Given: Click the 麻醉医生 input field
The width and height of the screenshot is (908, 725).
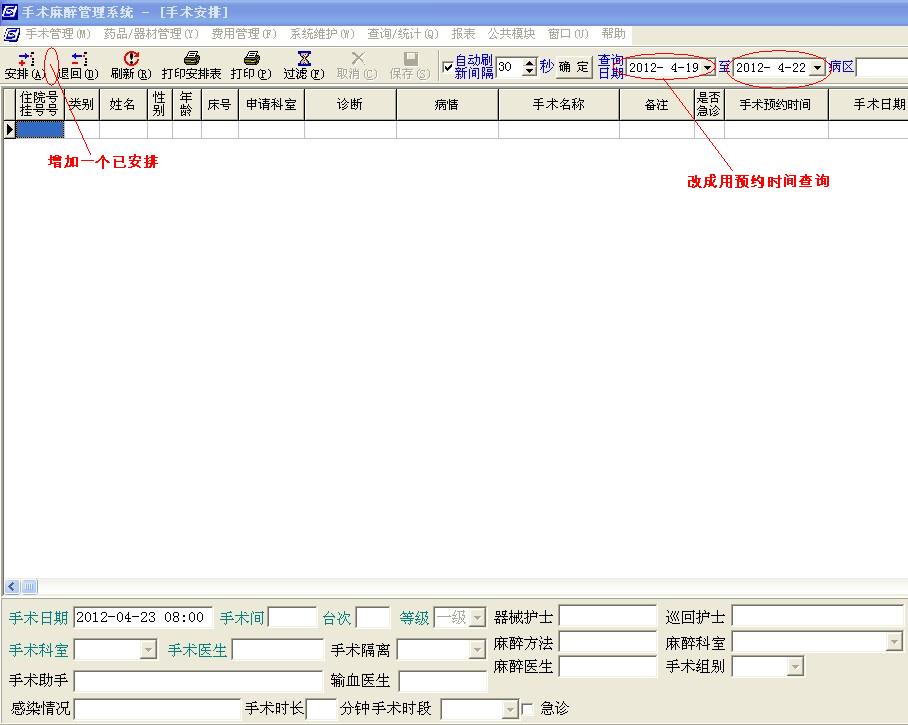Looking at the screenshot, I should click(x=607, y=667).
